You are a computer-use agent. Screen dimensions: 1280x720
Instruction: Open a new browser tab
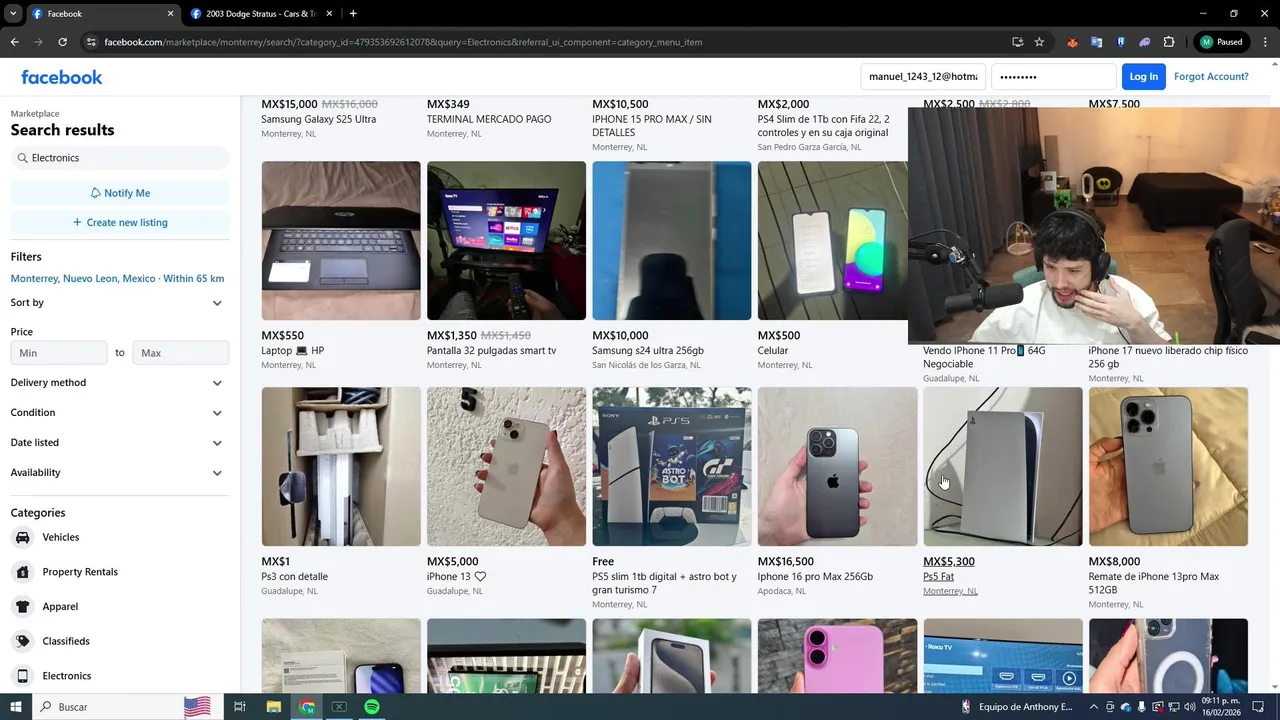coord(353,14)
